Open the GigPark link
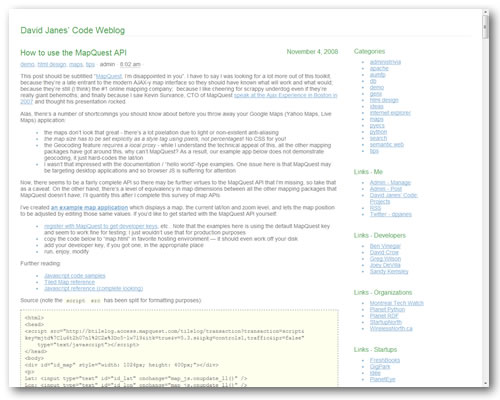Screen dimensions: 500x400 [380, 367]
